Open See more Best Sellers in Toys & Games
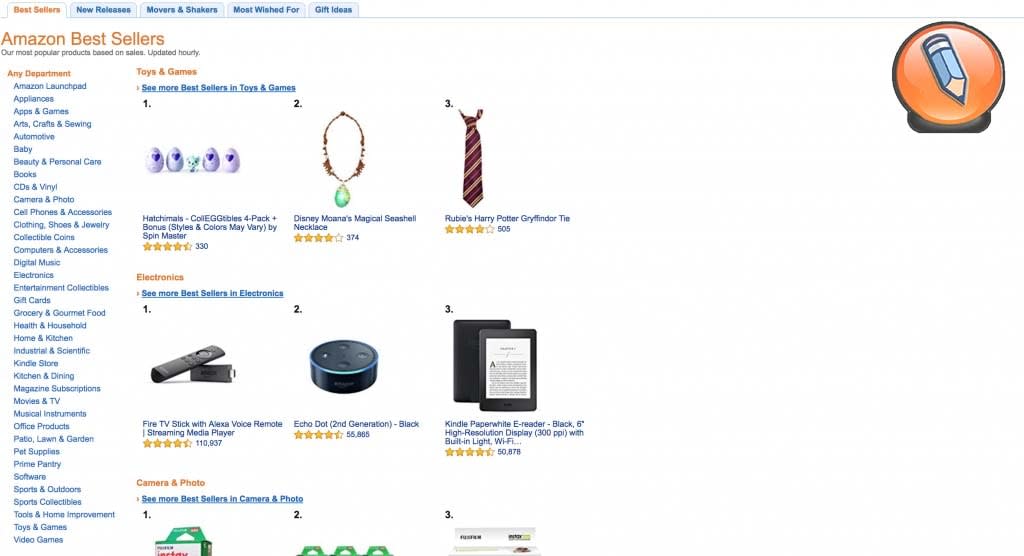The image size is (1024, 556). [218, 88]
